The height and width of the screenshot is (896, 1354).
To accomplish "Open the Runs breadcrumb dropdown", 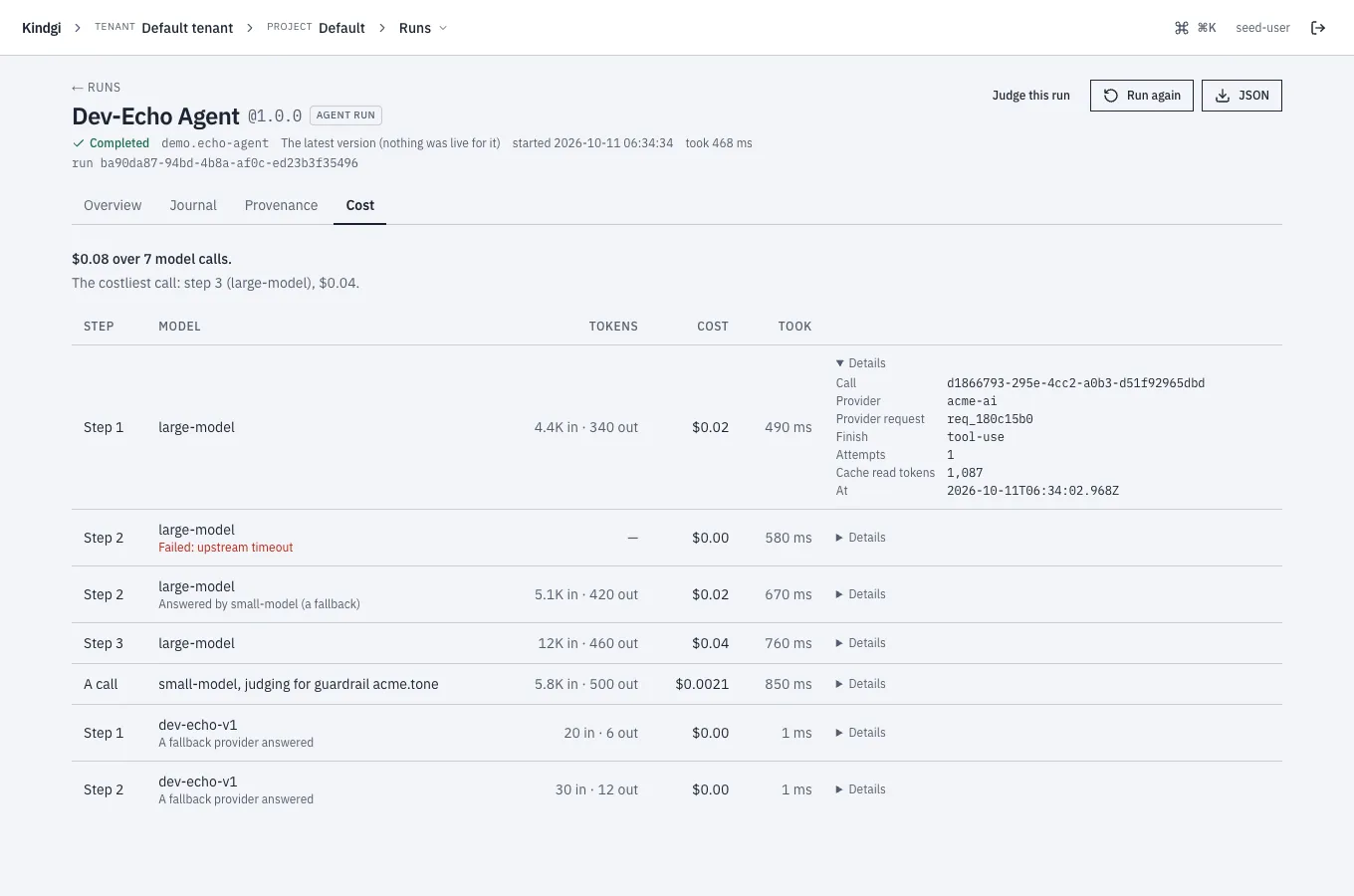I will pyautogui.click(x=423, y=28).
